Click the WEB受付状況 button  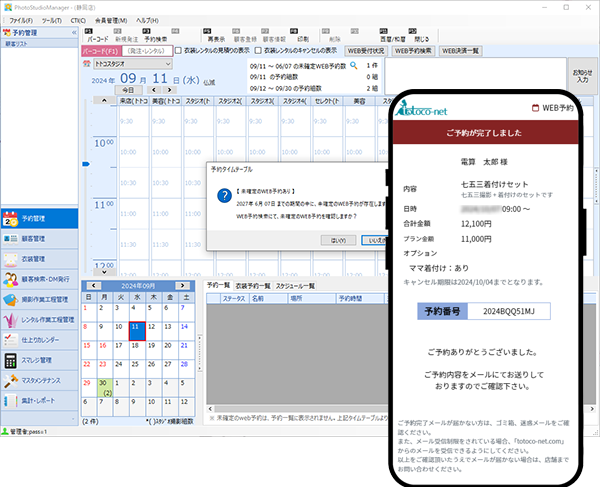click(x=365, y=49)
